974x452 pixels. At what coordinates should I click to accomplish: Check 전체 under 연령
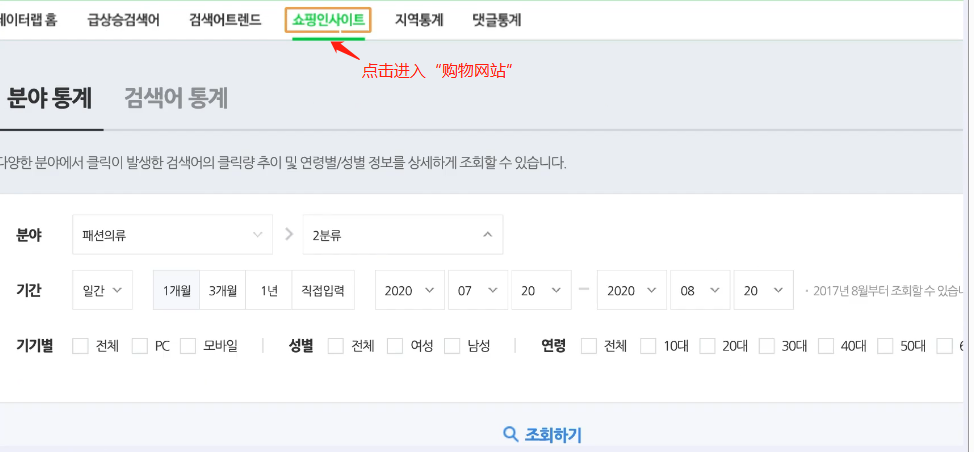589,346
